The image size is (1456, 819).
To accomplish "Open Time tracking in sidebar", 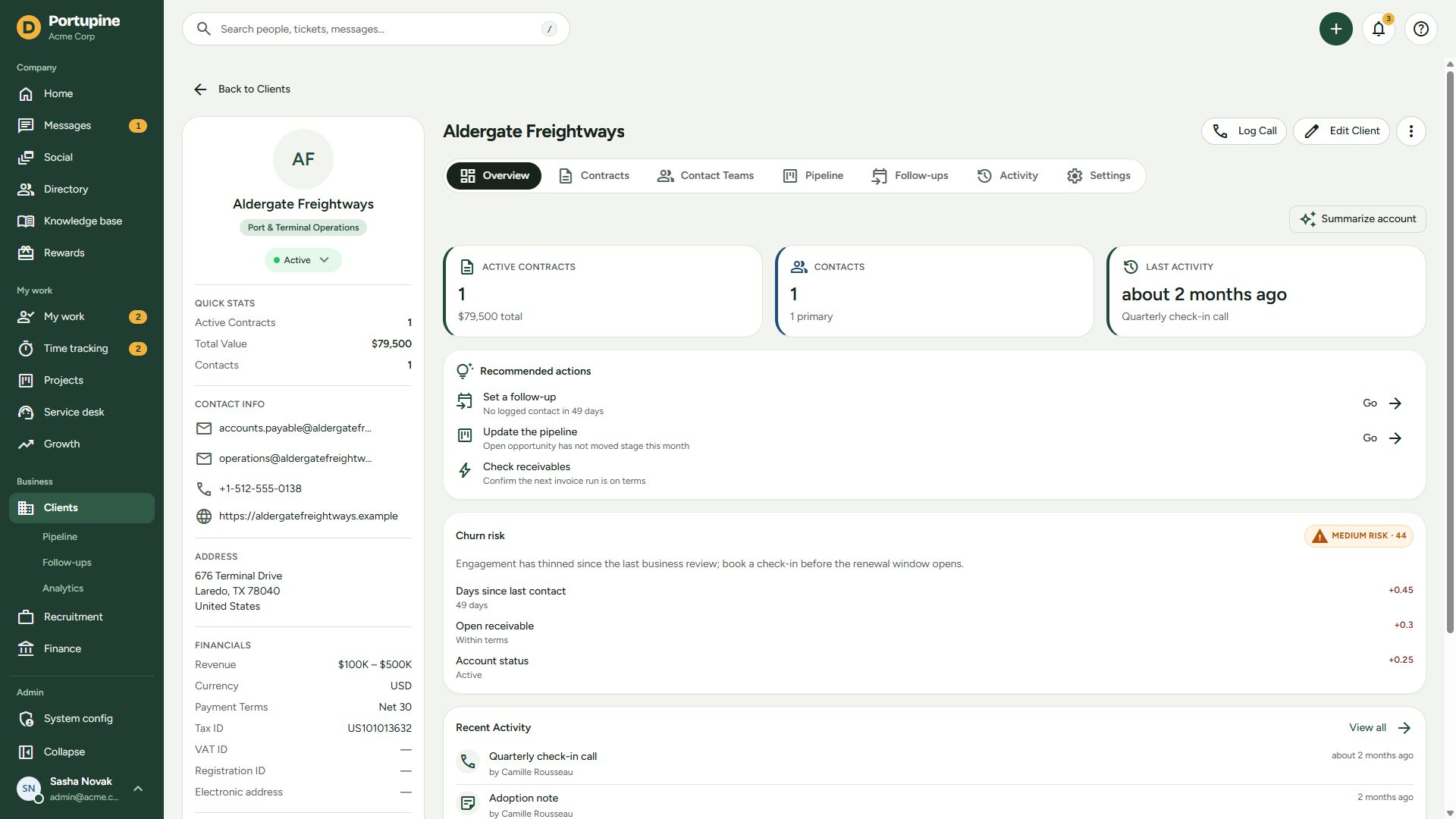I will (82, 349).
